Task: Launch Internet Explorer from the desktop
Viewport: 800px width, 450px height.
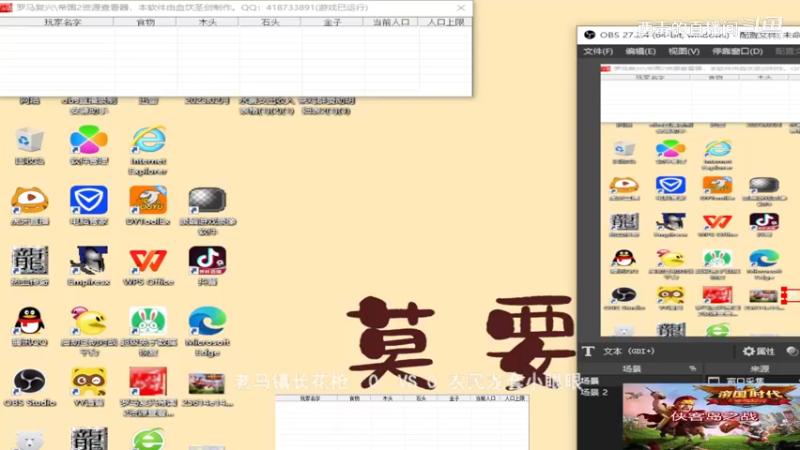Action: point(148,150)
